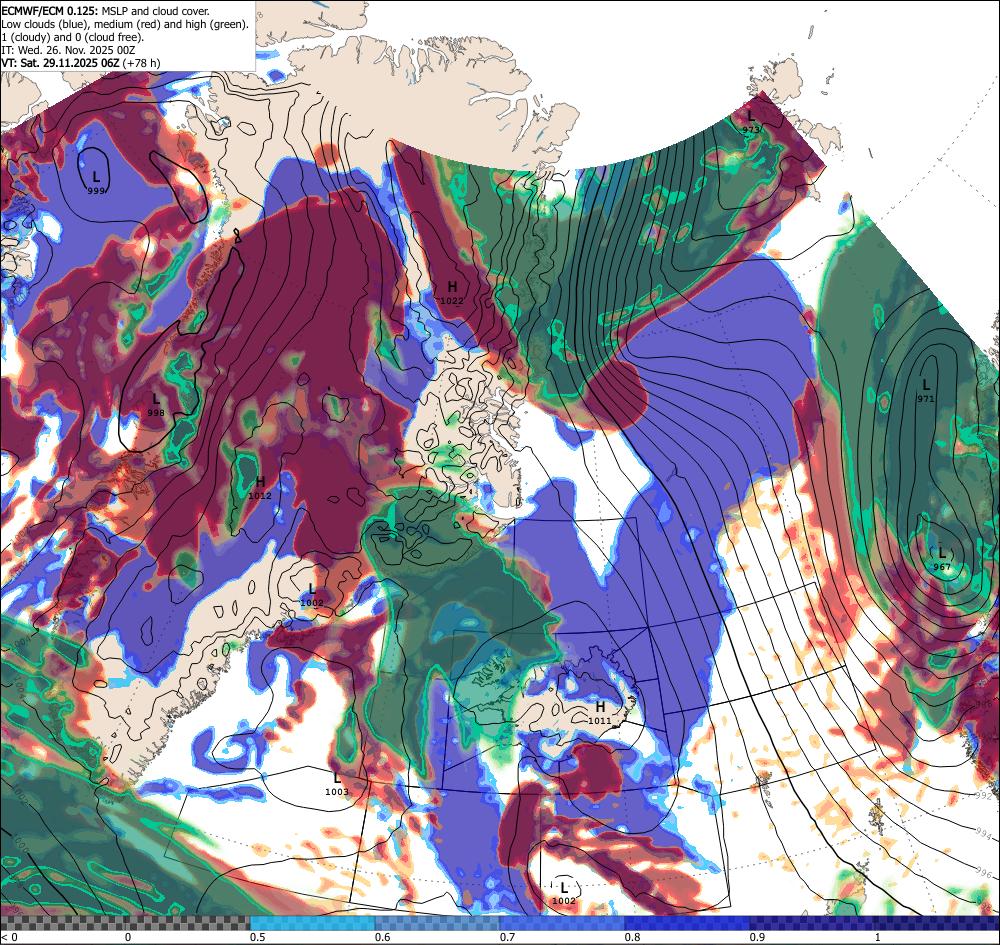This screenshot has width=1000, height=945.
Task: Click the '0.5' color scale label
Action: pos(258,937)
